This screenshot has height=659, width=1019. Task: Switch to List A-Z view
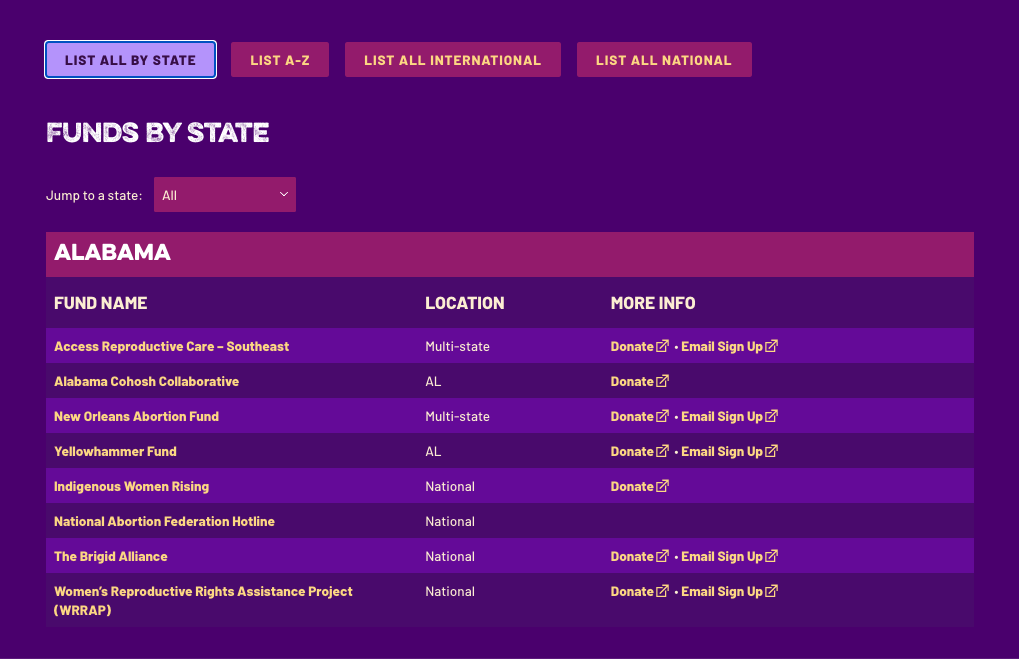coord(279,60)
